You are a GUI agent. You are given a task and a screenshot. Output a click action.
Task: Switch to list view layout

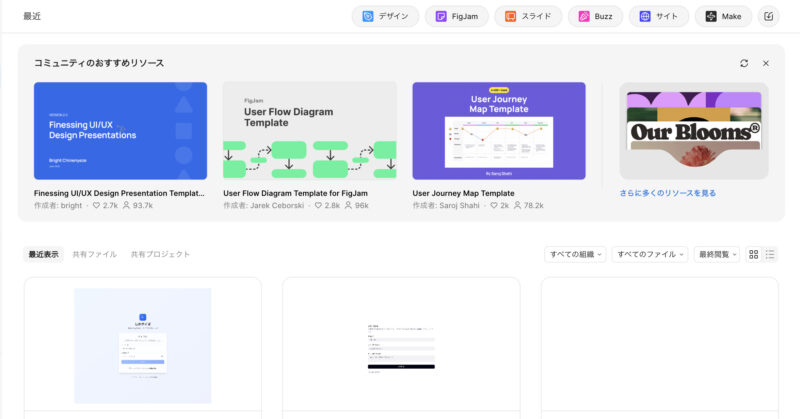point(770,254)
